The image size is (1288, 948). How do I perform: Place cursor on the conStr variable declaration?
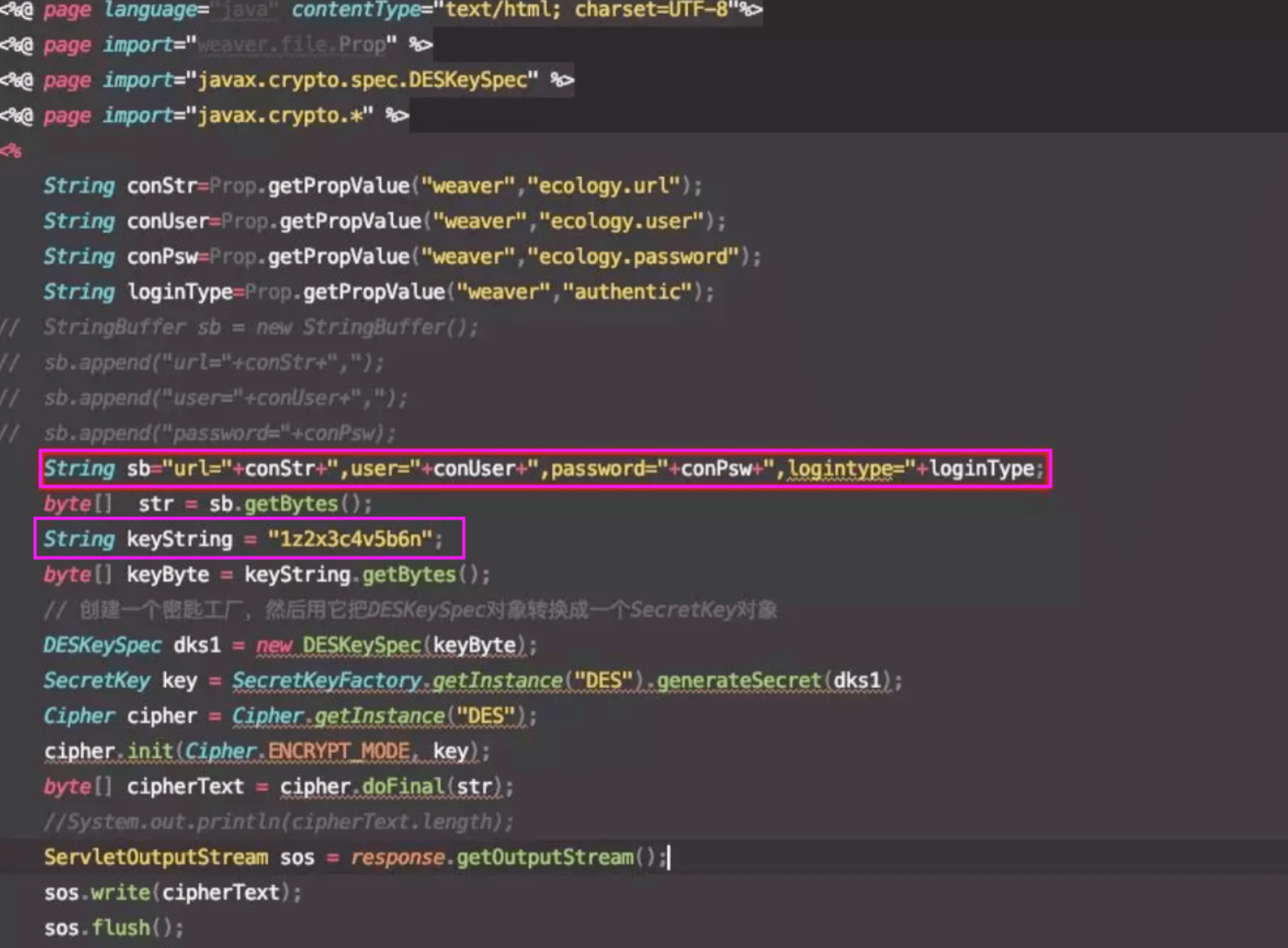[161, 186]
